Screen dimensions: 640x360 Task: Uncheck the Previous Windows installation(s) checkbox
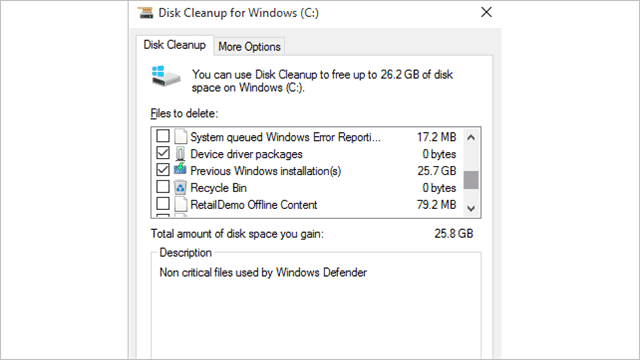tap(163, 169)
